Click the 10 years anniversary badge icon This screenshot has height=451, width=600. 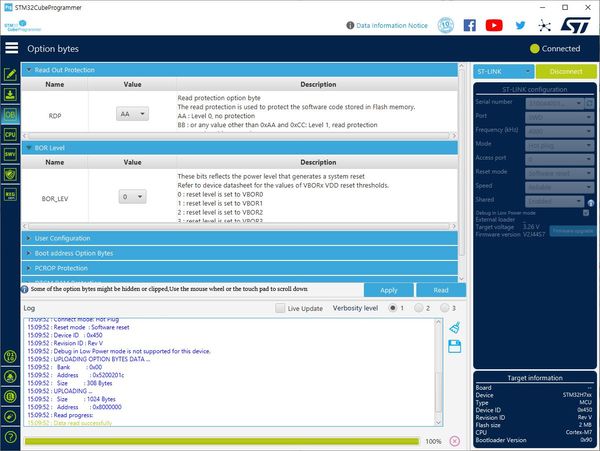point(445,25)
